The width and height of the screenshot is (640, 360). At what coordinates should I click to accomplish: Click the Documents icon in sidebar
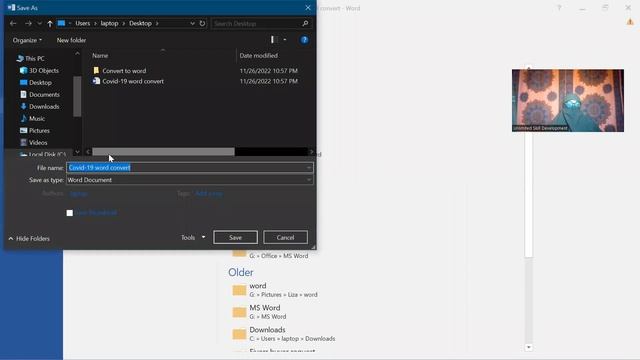[x=24, y=94]
